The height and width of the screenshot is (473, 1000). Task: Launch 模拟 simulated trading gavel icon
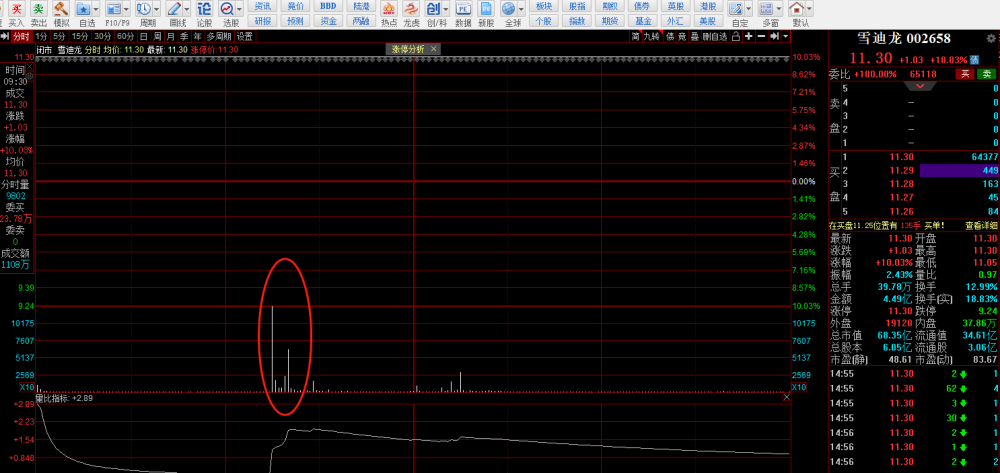click(61, 9)
